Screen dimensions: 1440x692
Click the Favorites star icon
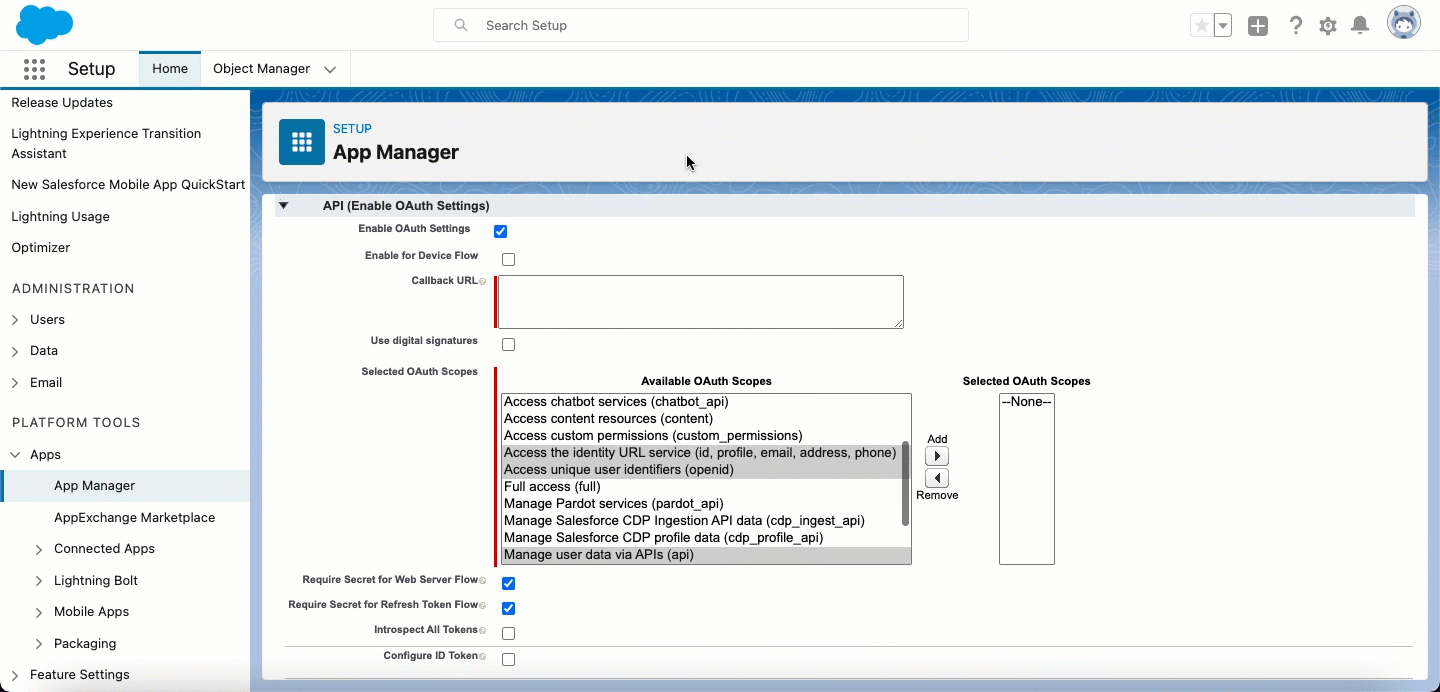pos(1201,26)
